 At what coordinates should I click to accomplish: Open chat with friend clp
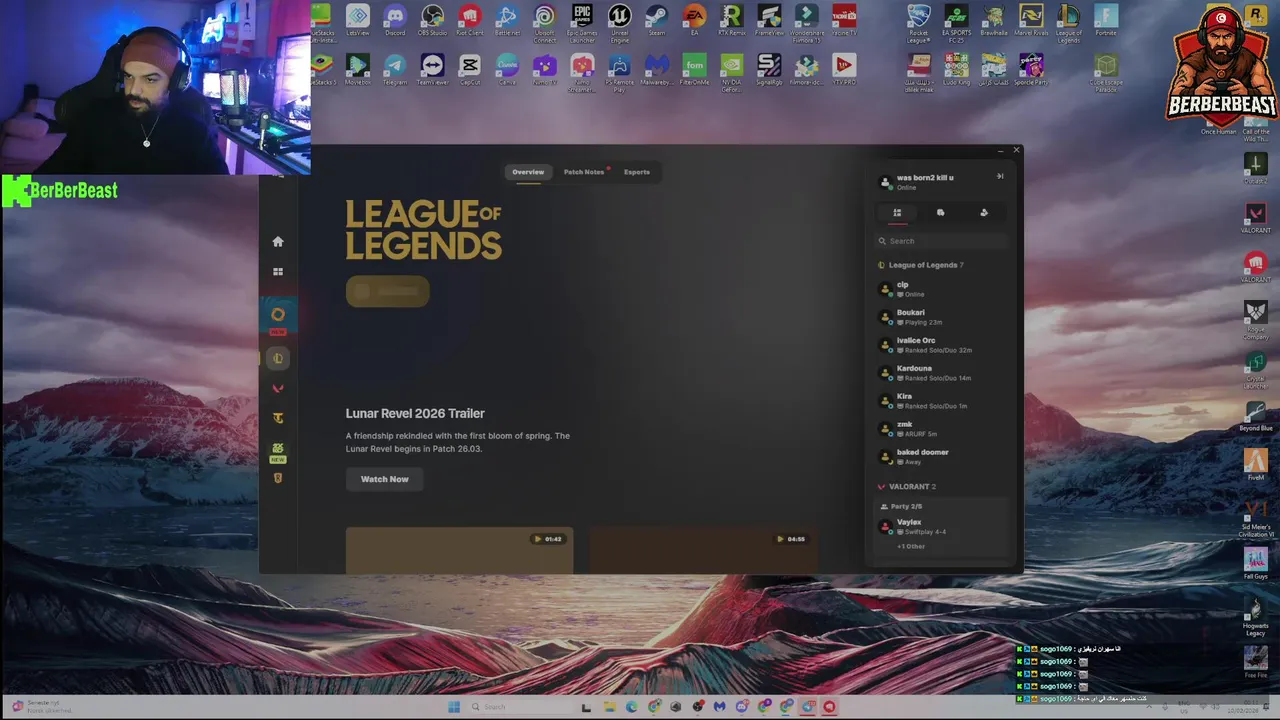[942, 289]
